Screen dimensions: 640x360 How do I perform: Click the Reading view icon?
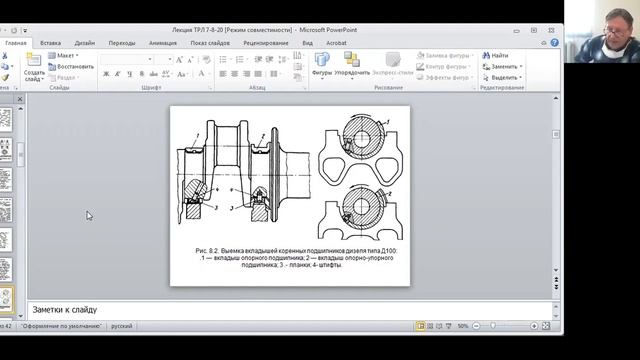point(439,326)
